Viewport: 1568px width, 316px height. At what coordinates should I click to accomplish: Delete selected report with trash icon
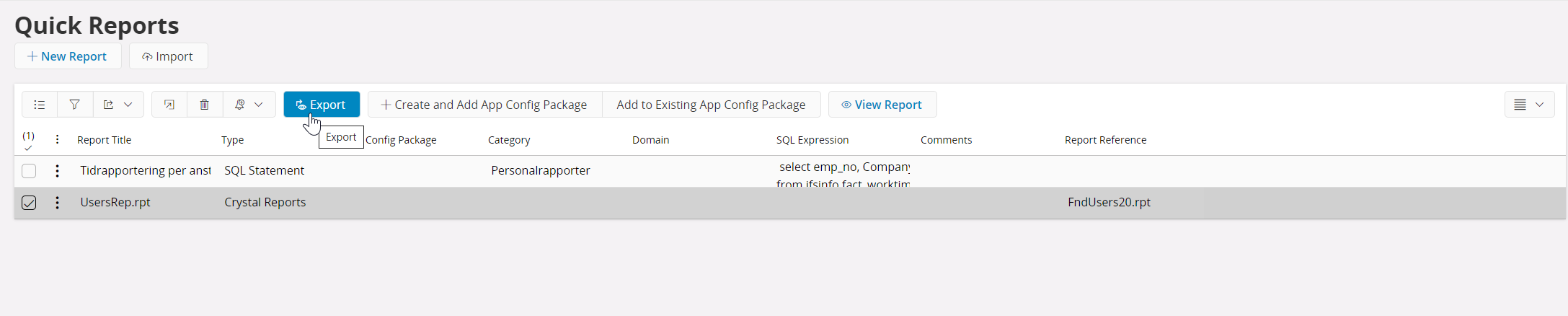[x=205, y=105]
